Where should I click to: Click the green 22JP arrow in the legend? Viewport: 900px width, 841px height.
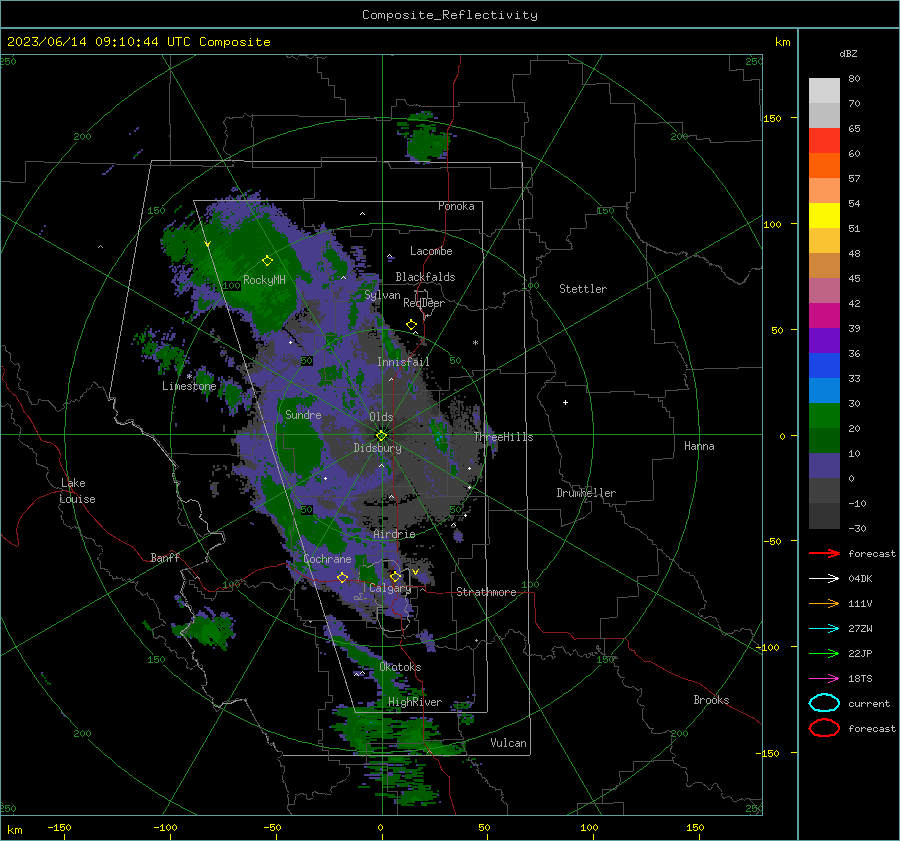pos(824,653)
